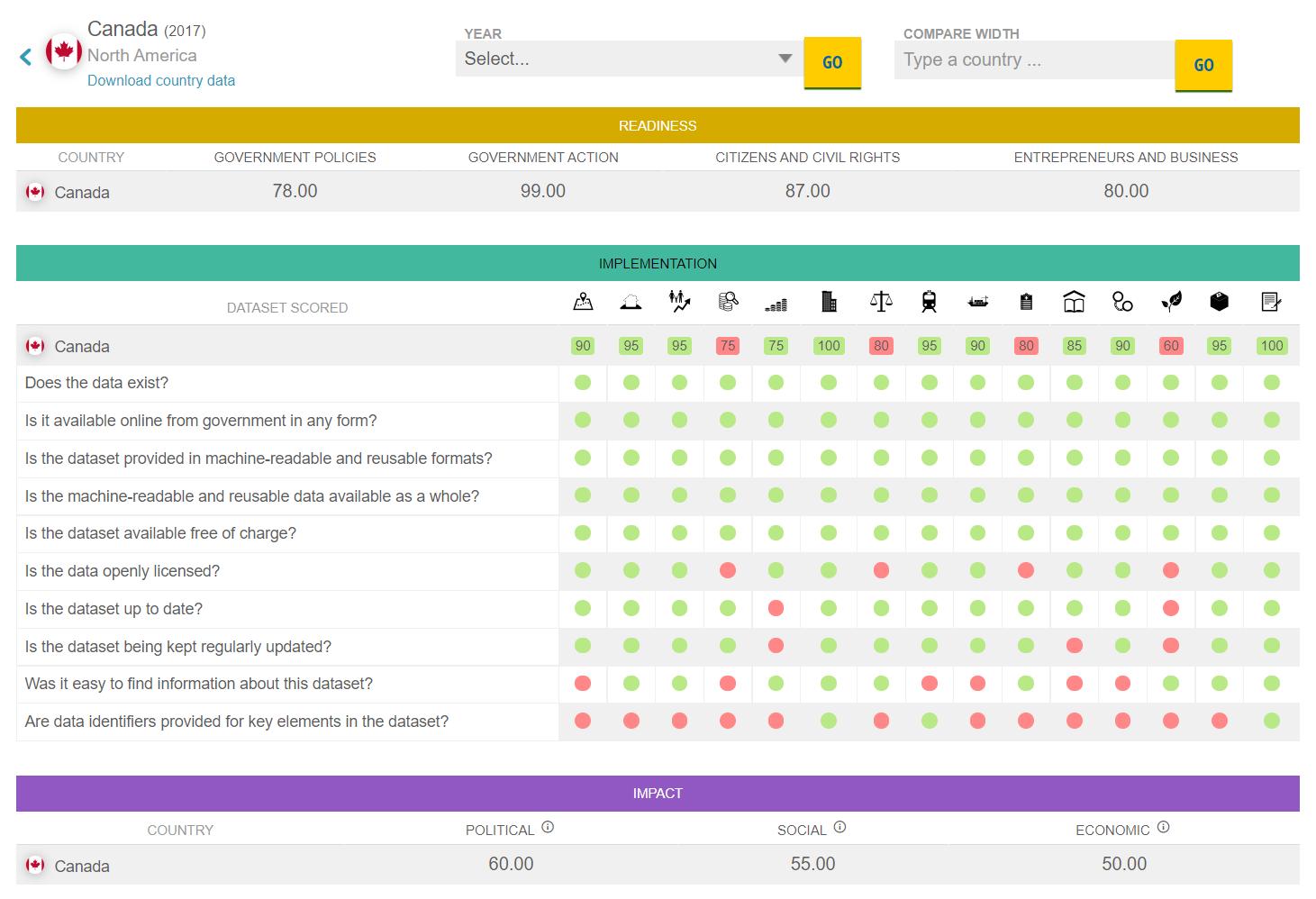Screen dimensions: 1316x899
Task: Click the Implementation section header bar
Action: tap(658, 263)
